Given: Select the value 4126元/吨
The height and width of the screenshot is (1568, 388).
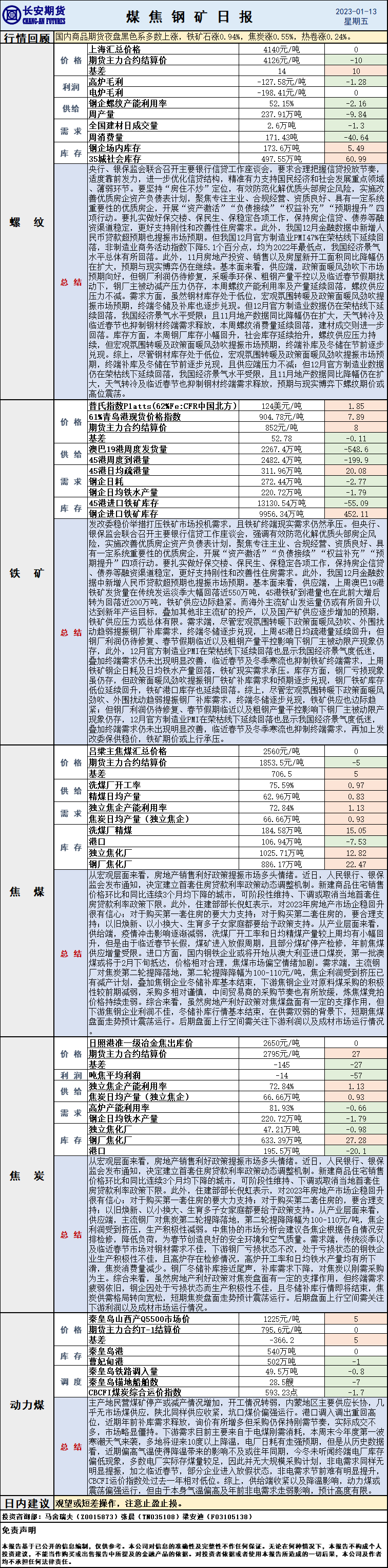Looking at the screenshot, I should point(281,60).
